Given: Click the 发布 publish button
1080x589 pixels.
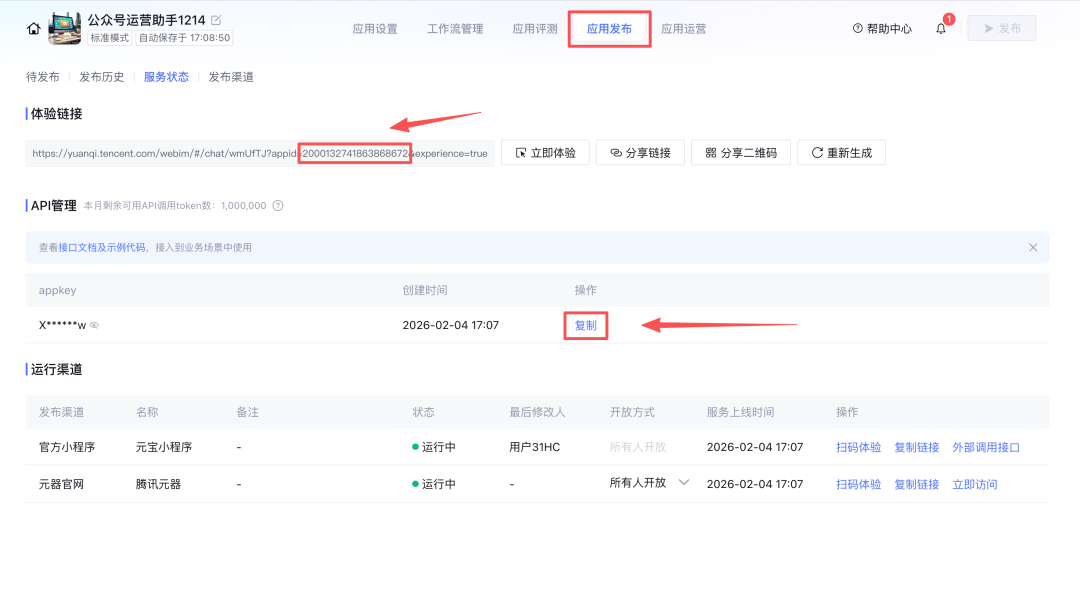Looking at the screenshot, I should coord(1001,28).
